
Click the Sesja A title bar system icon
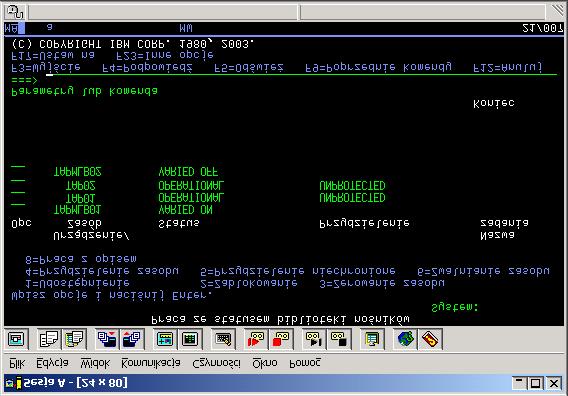coord(14,383)
